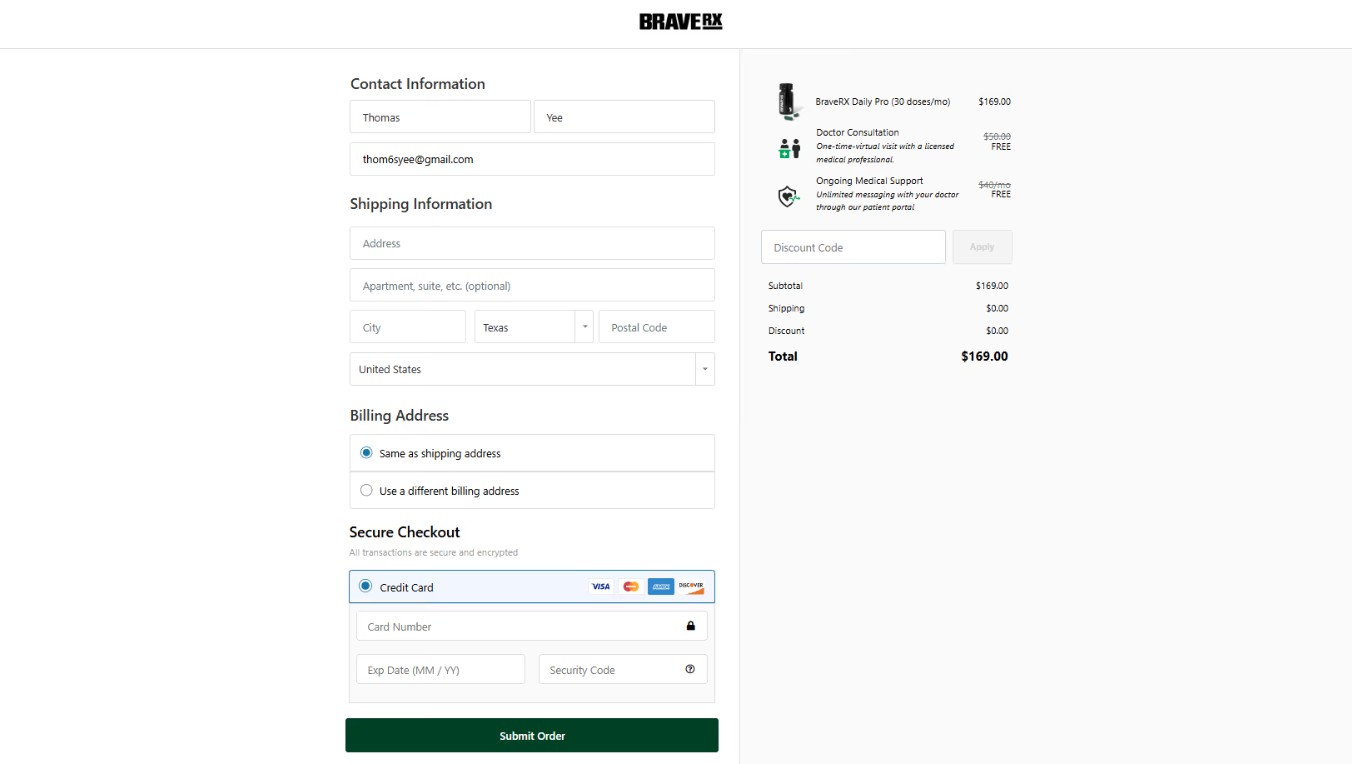Click the Mastercard logo
Image resolution: width=1352 pixels, height=764 pixels.
tap(630, 587)
